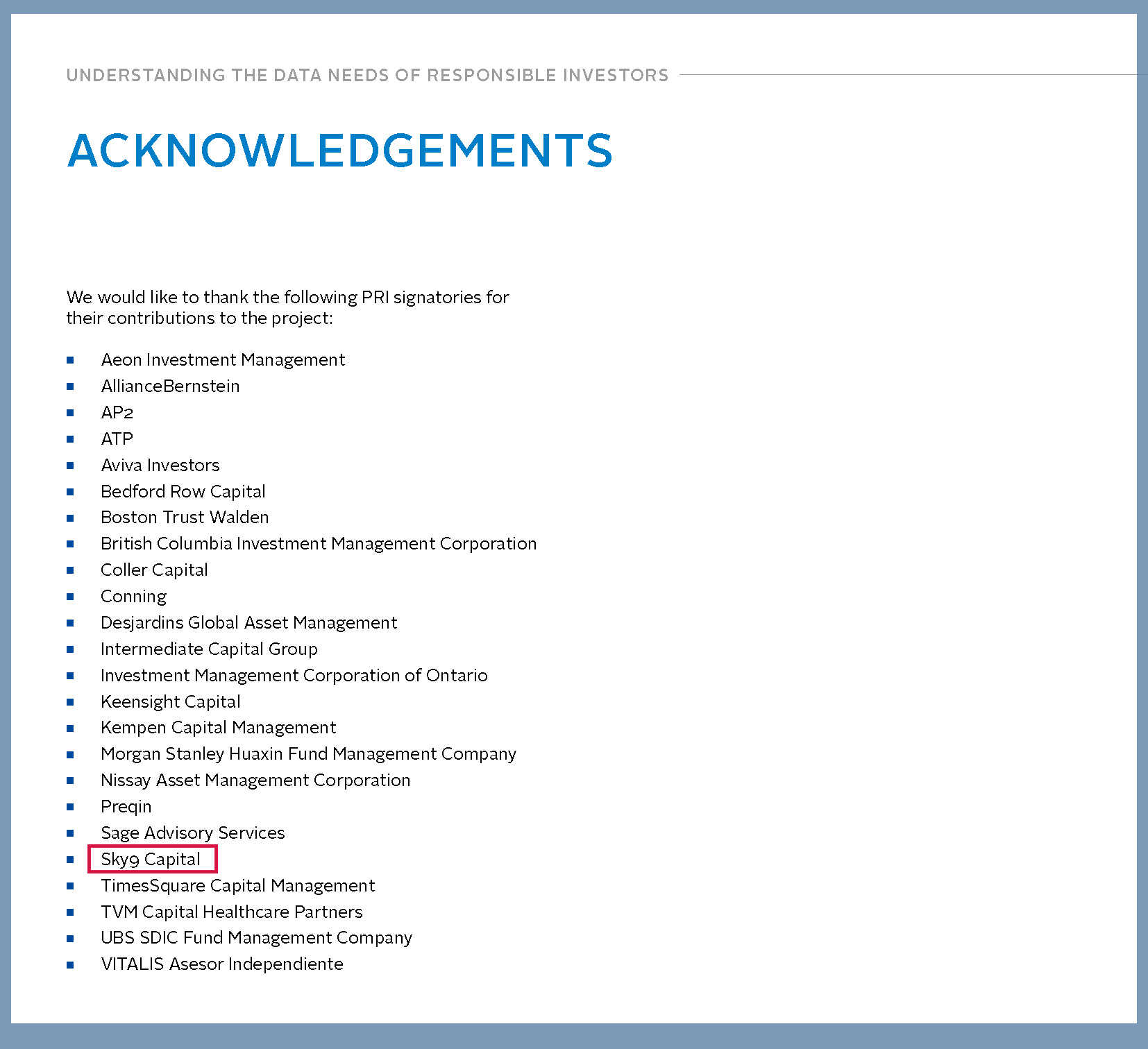Select 'UBS SDIC Fund Management Company'

click(257, 938)
